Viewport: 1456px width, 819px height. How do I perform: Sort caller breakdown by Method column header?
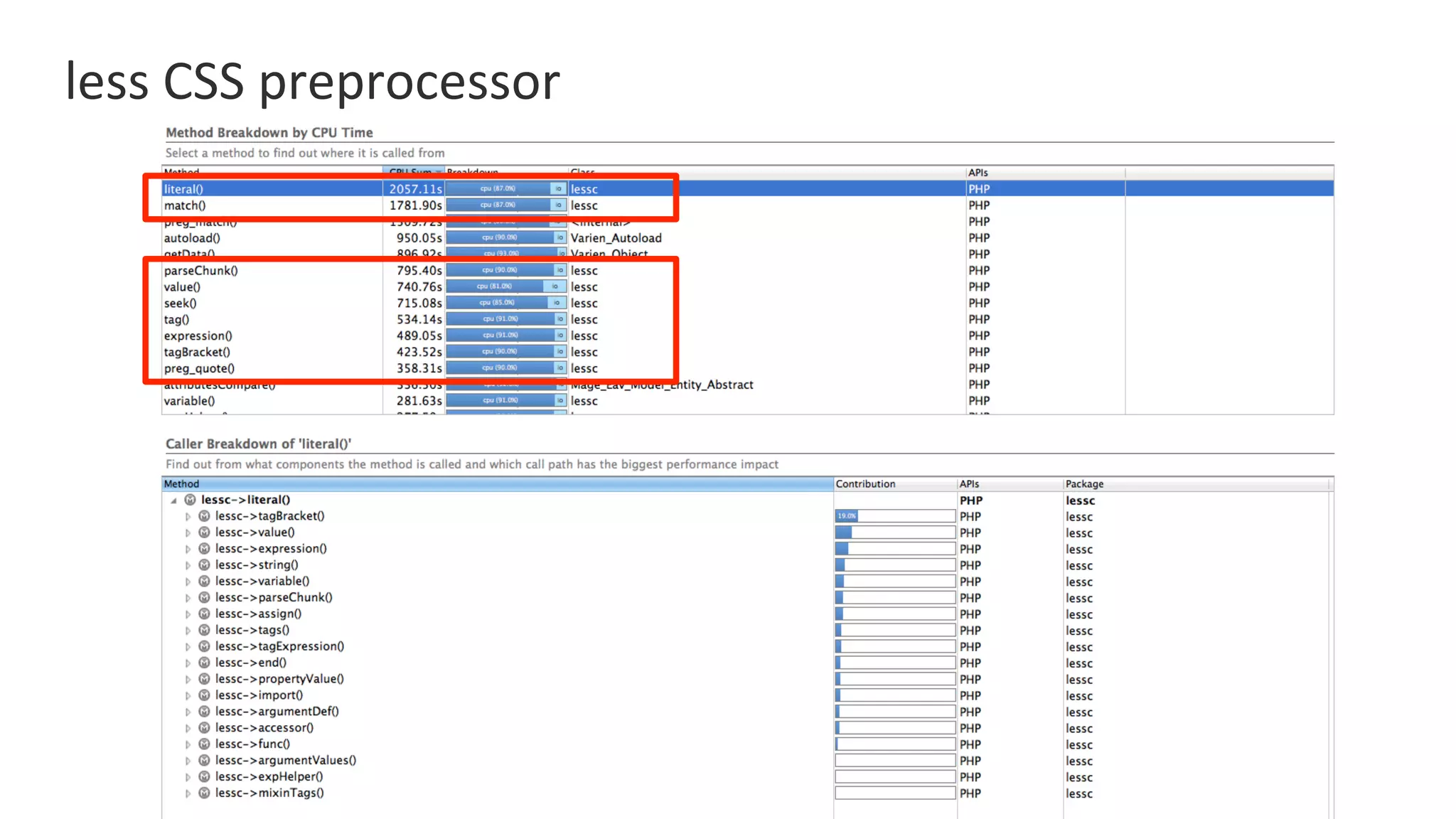[498, 484]
